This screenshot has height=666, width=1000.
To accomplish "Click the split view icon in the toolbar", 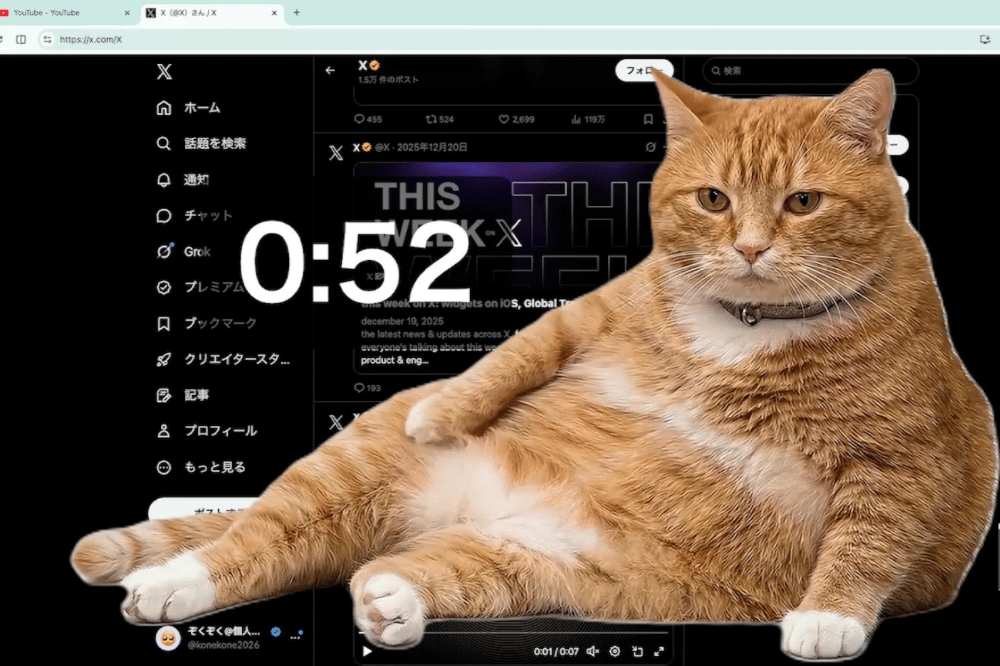I will pos(21,40).
